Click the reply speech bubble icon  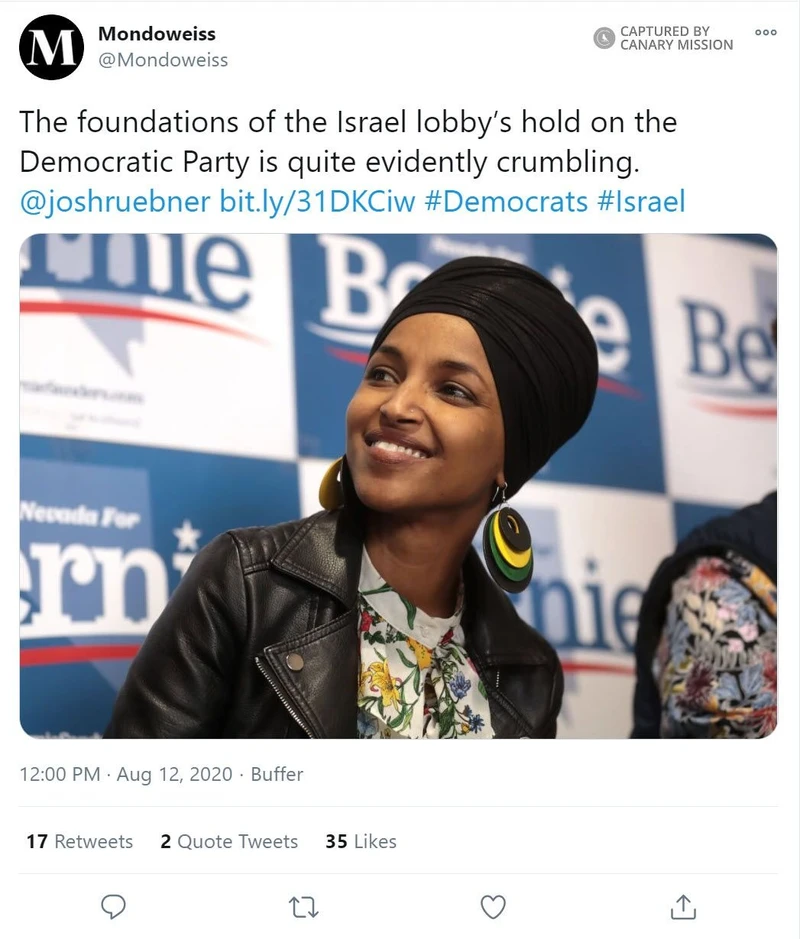(x=113, y=907)
